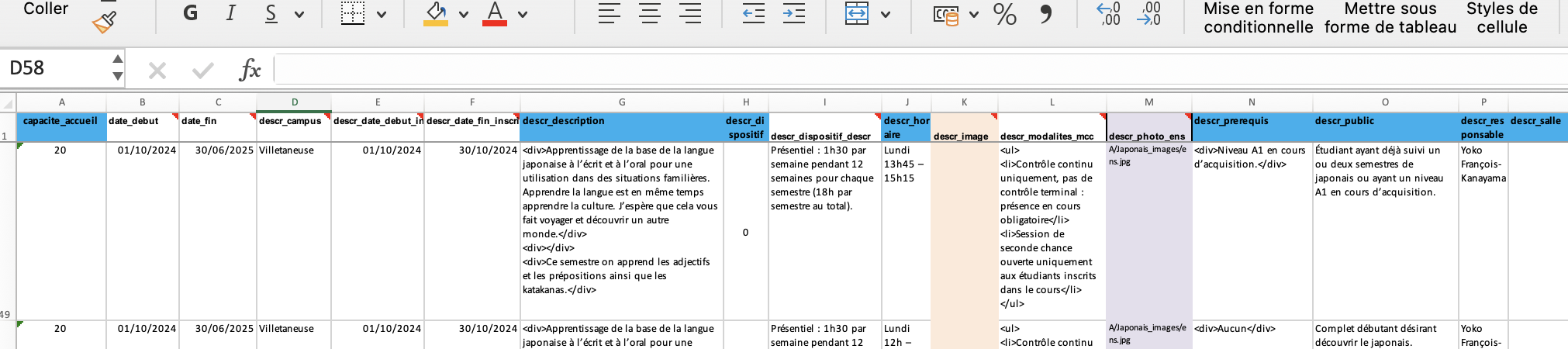The width and height of the screenshot is (1568, 349).
Task: Open Mise en forme conditionnelle
Action: pyautogui.click(x=1259, y=18)
